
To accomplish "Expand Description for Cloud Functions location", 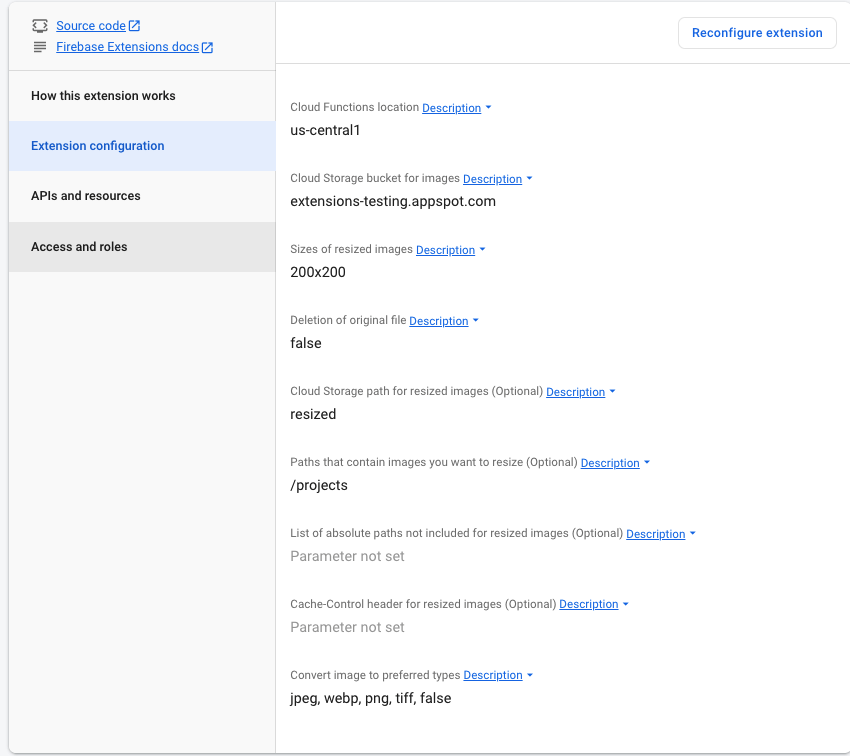I will [450, 107].
